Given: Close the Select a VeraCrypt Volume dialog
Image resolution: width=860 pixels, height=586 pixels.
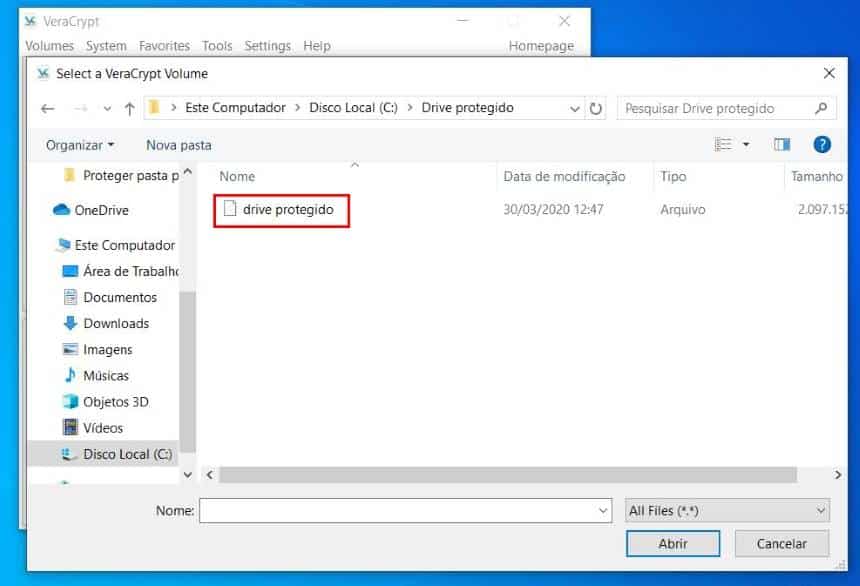Looking at the screenshot, I should coord(829,74).
